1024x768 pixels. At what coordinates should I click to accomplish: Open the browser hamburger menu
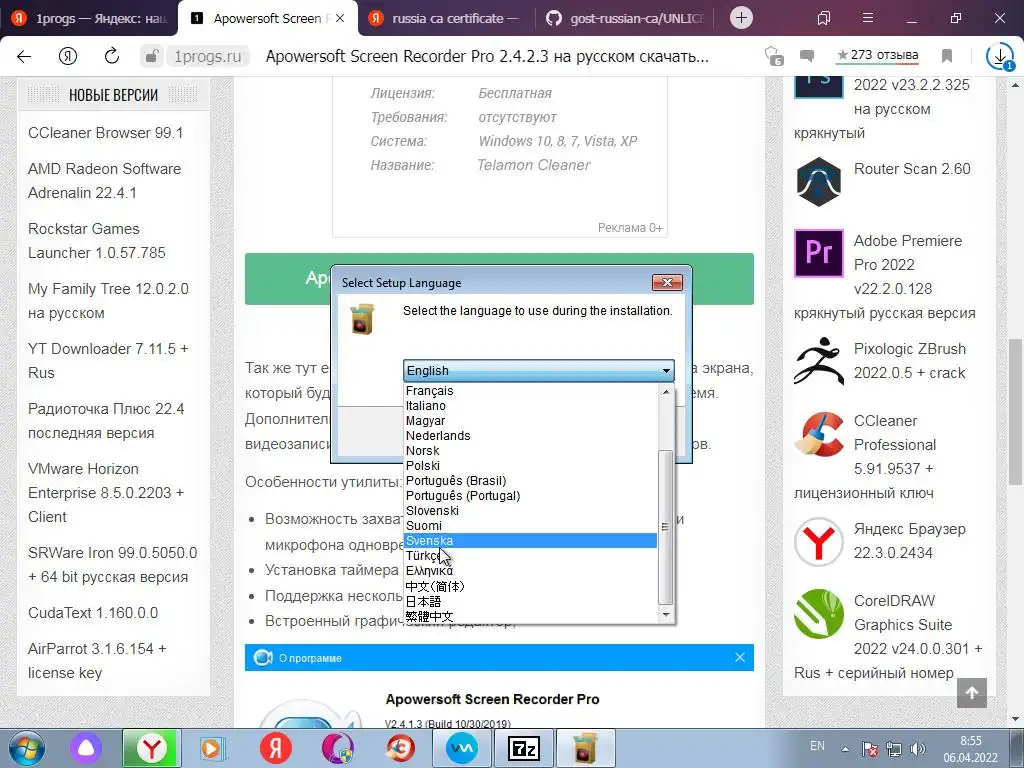point(867,18)
